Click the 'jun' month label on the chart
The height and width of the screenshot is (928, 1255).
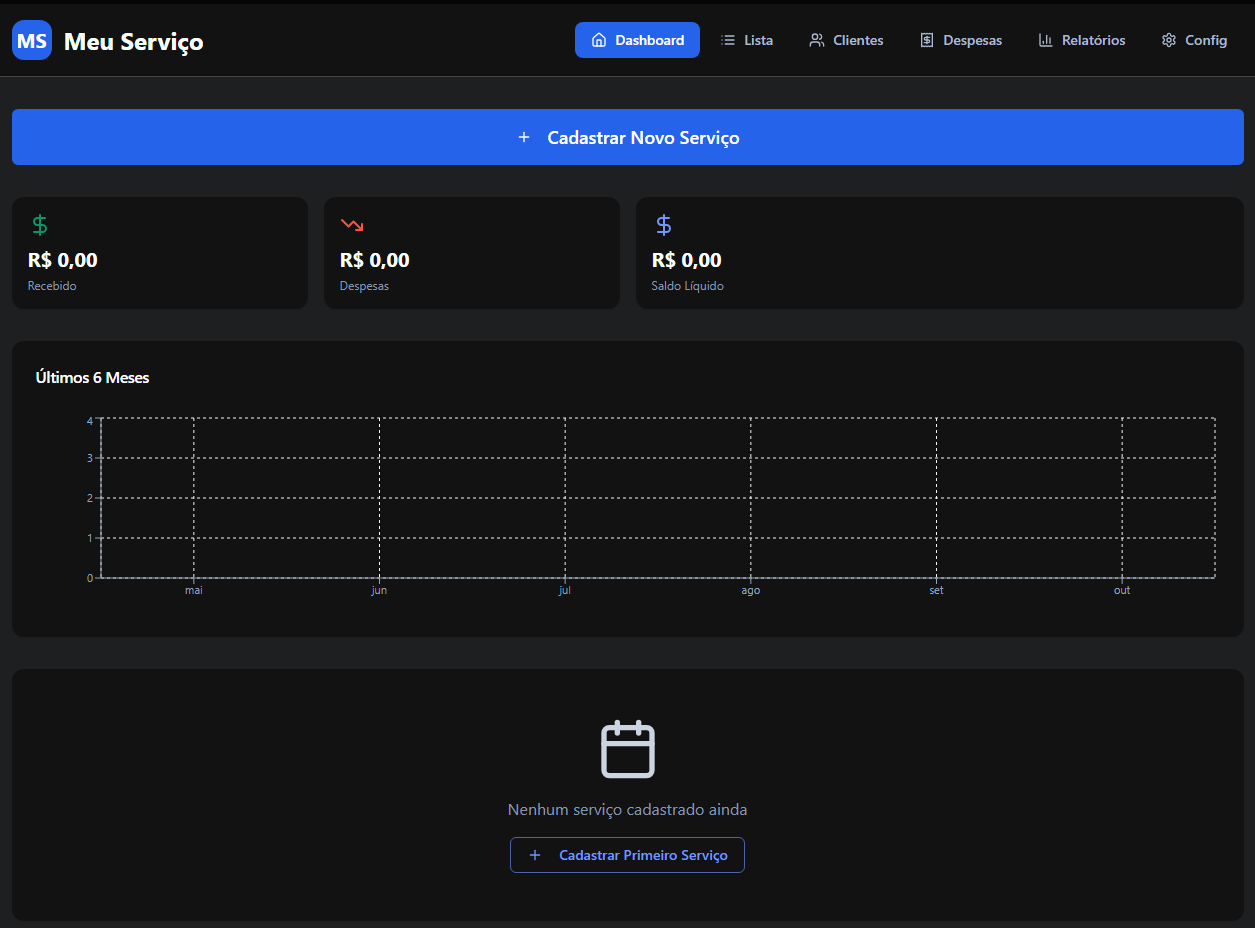(x=379, y=590)
